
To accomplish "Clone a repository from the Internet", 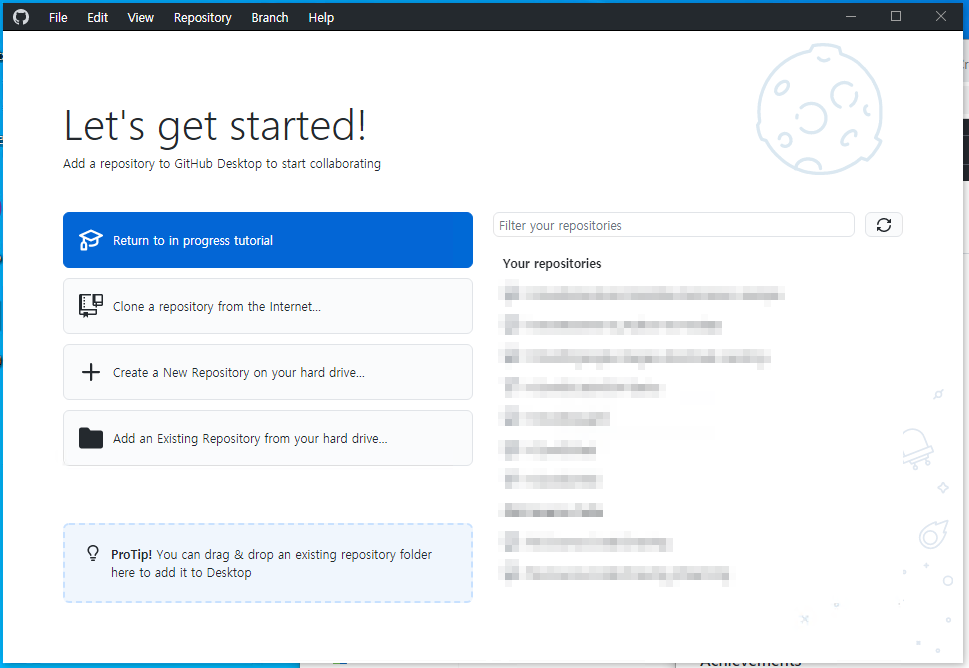I will tap(268, 306).
